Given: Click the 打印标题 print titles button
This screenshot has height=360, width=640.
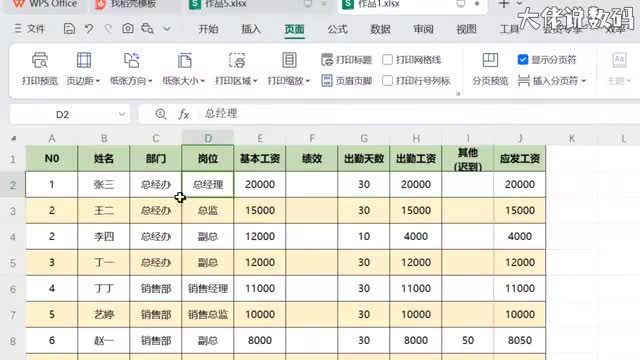Looking at the screenshot, I should click(347, 60).
